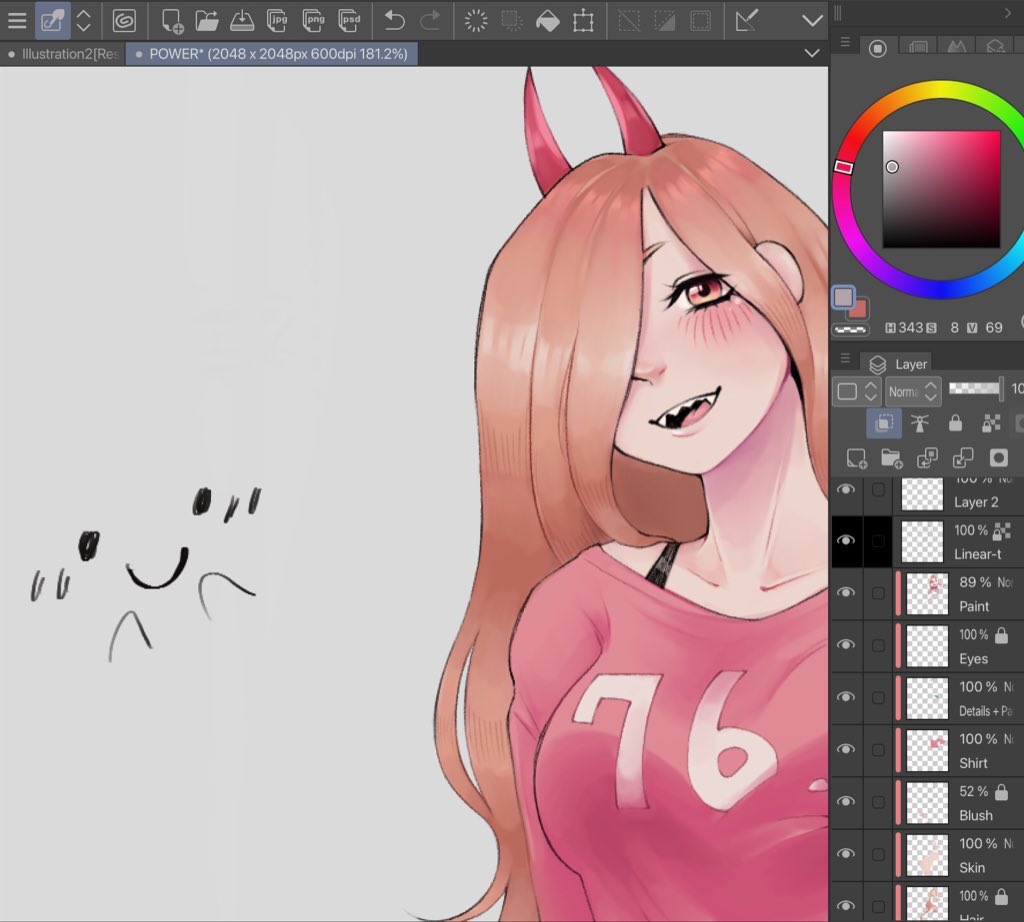Click the save document icon

pyautogui.click(x=242, y=21)
